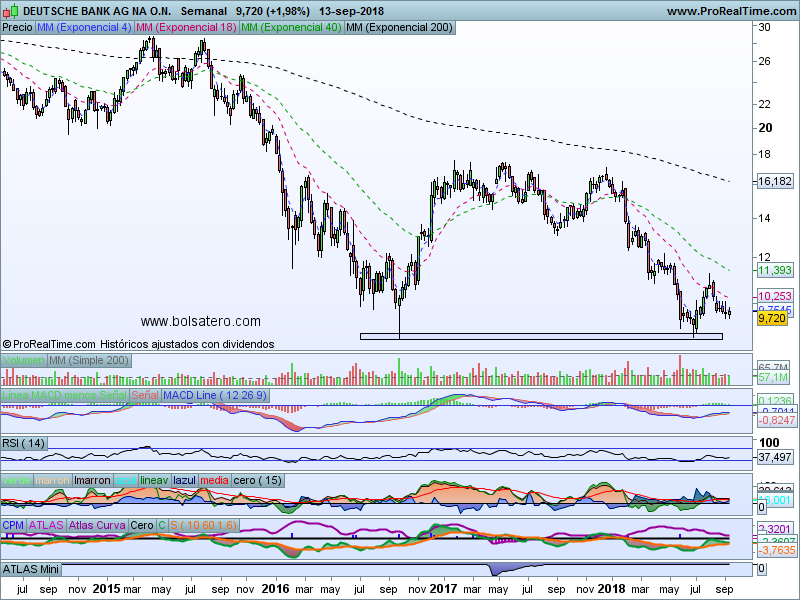Click the red Señal label in MACD panel
The height and width of the screenshot is (600, 800).
pos(144,396)
